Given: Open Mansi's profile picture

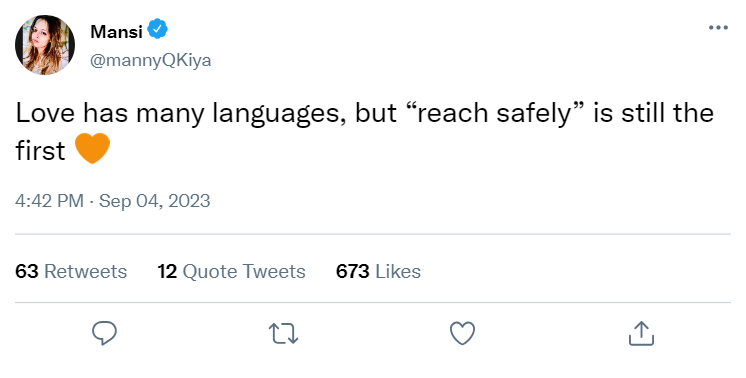Looking at the screenshot, I should click(x=45, y=45).
